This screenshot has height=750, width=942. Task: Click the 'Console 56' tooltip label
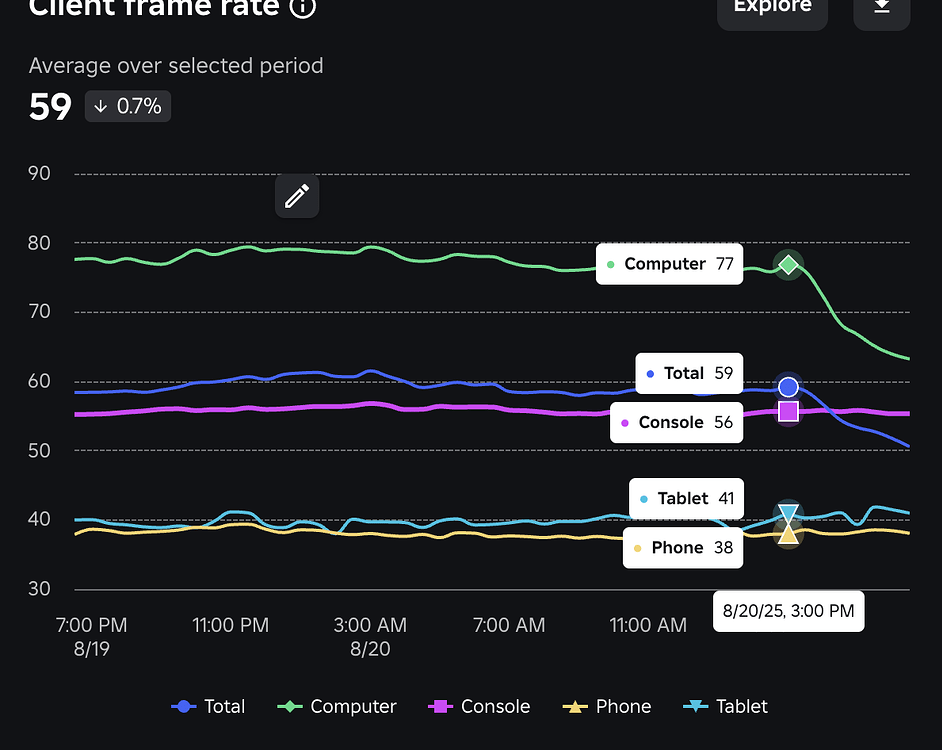676,422
